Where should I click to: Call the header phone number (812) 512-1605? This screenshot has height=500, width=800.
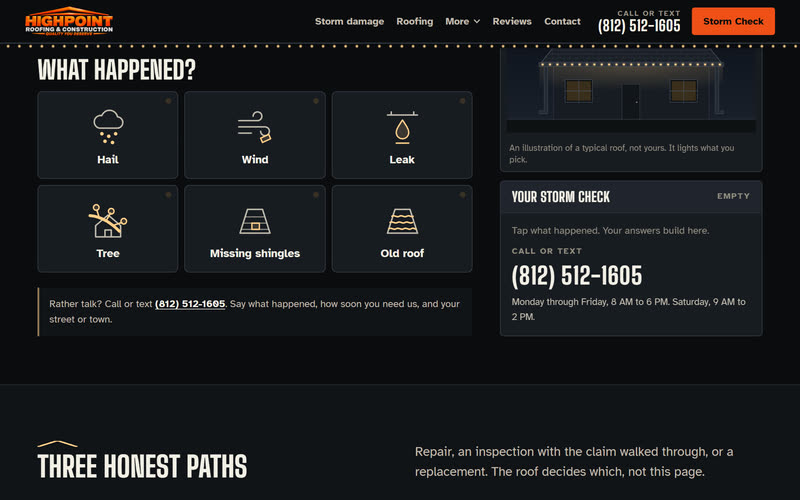point(639,26)
